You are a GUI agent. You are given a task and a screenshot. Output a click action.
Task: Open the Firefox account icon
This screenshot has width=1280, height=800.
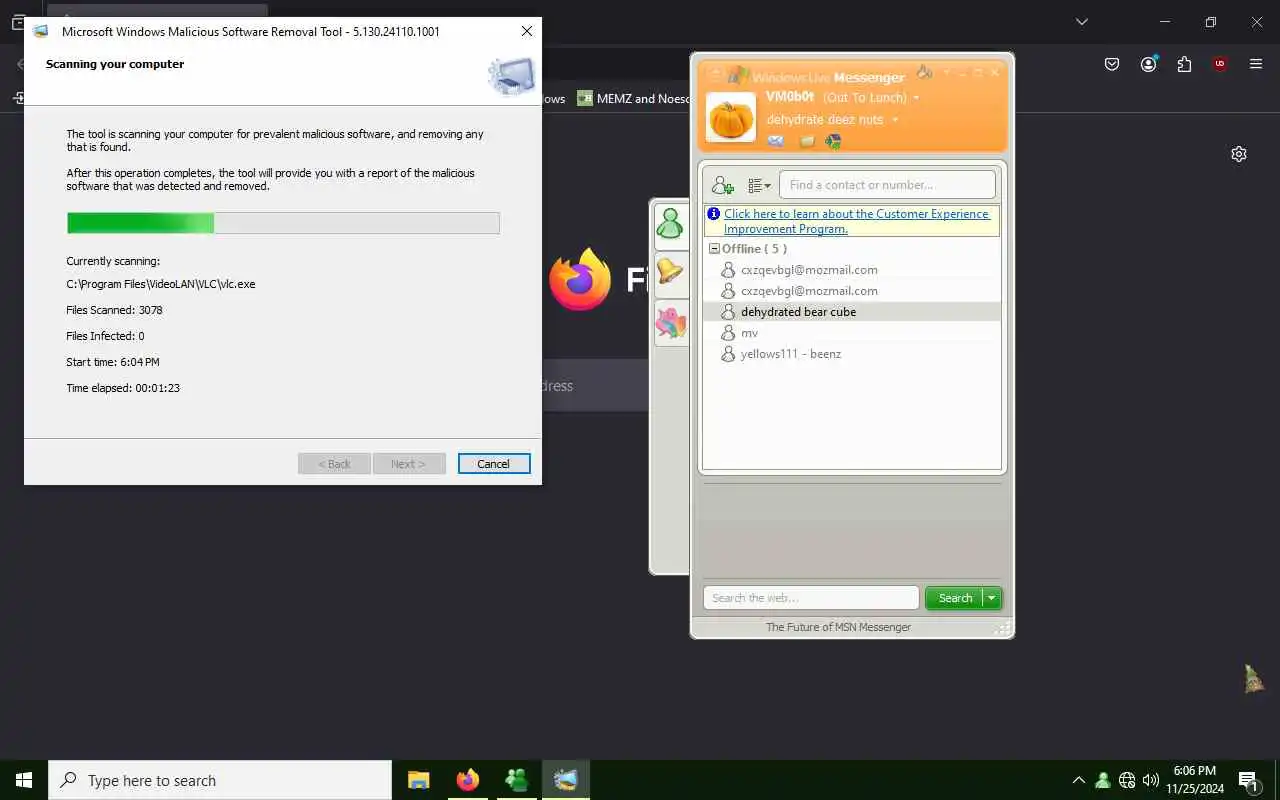pos(1148,64)
